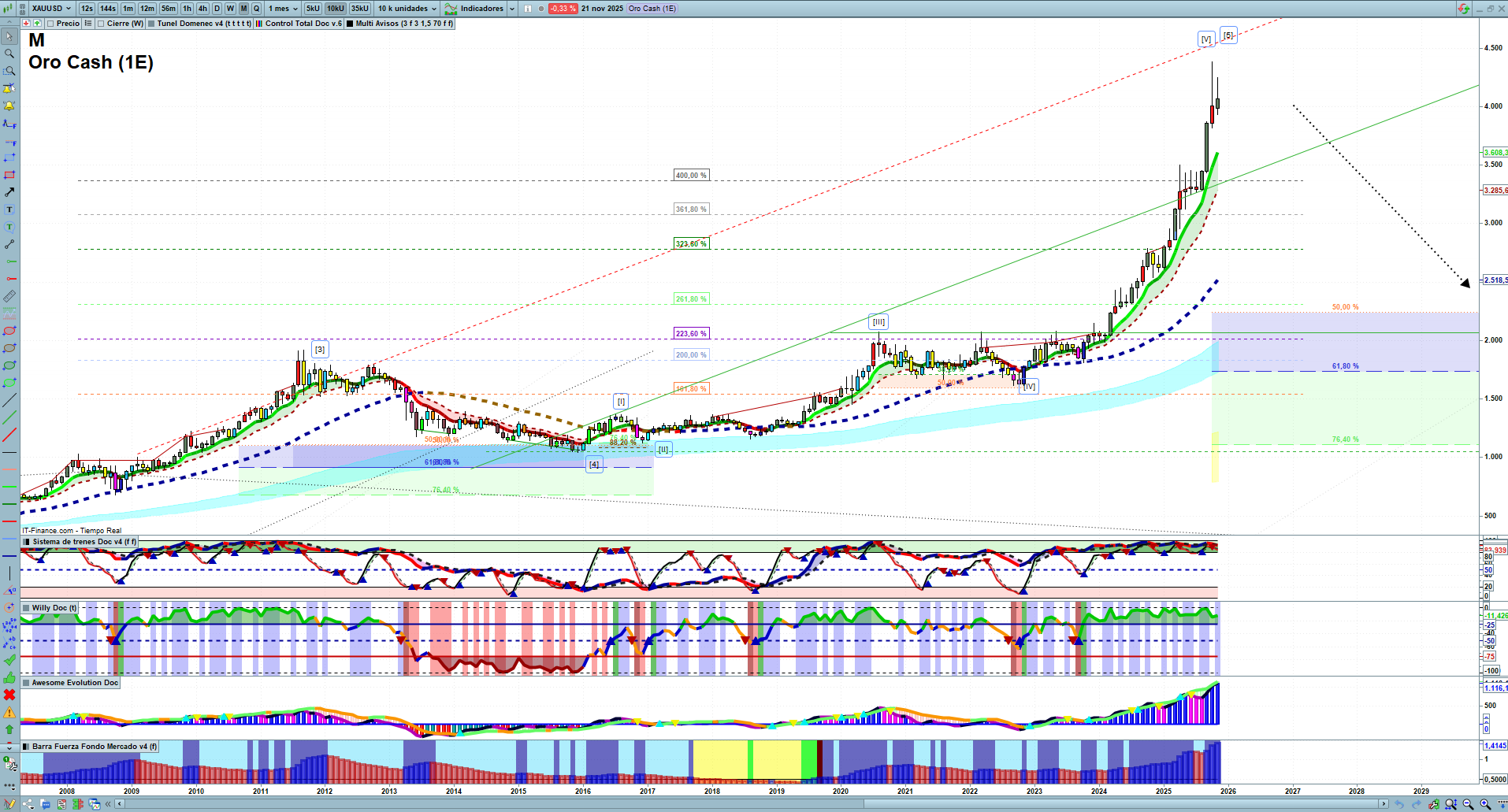This screenshot has height=812, width=1508.
Task: Click the text label tool icon
Action: coord(9,209)
